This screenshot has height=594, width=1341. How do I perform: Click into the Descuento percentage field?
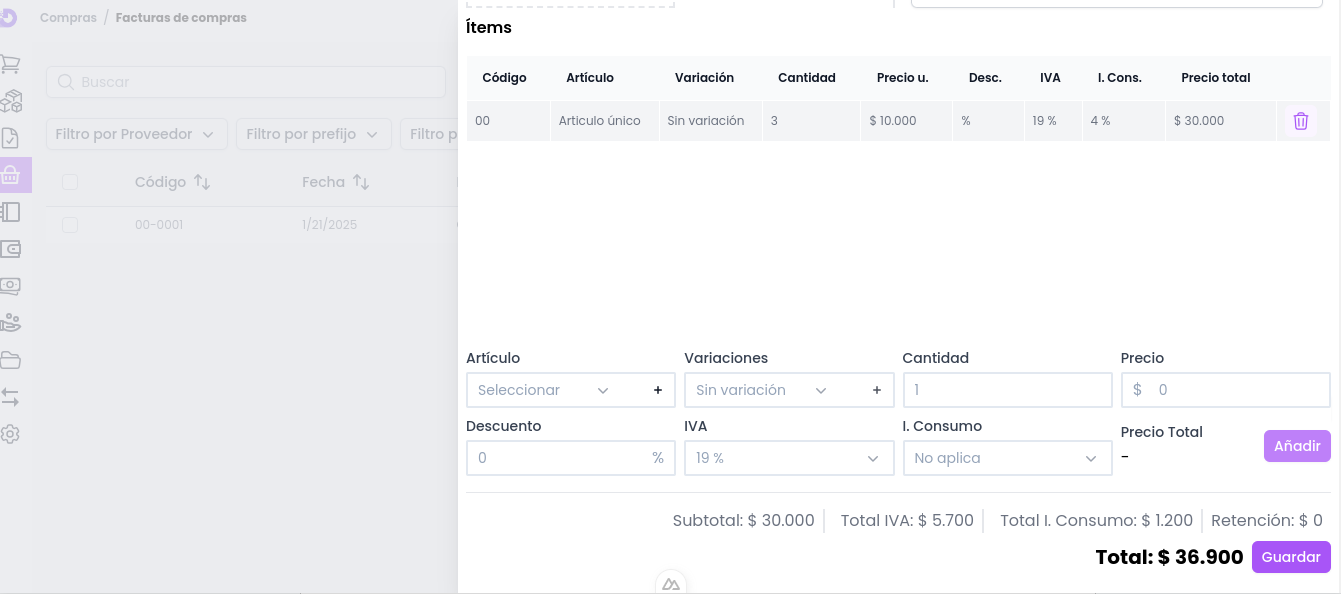(558, 458)
